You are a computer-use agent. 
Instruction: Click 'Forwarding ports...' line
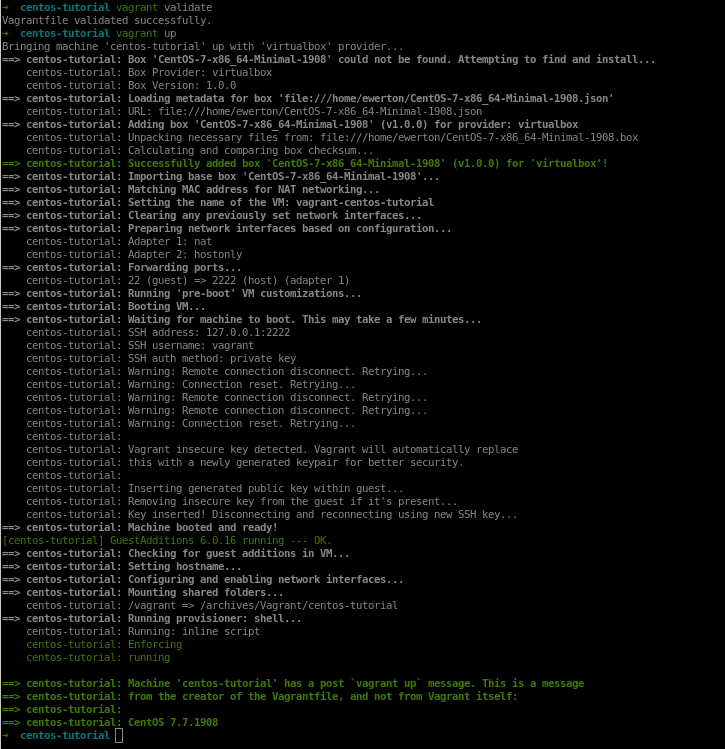121,268
